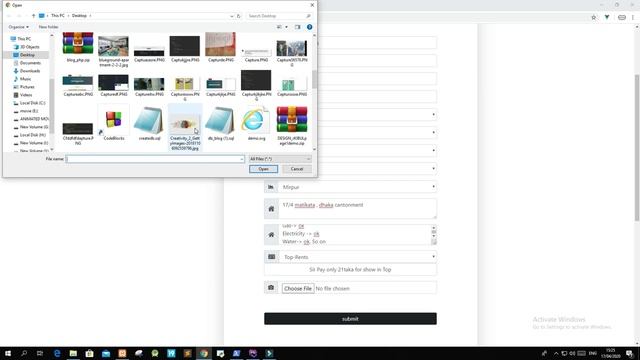The height and width of the screenshot is (360, 640).
Task: Select the Creativity_2_GettyImages jpg thumbnail
Action: (185, 123)
